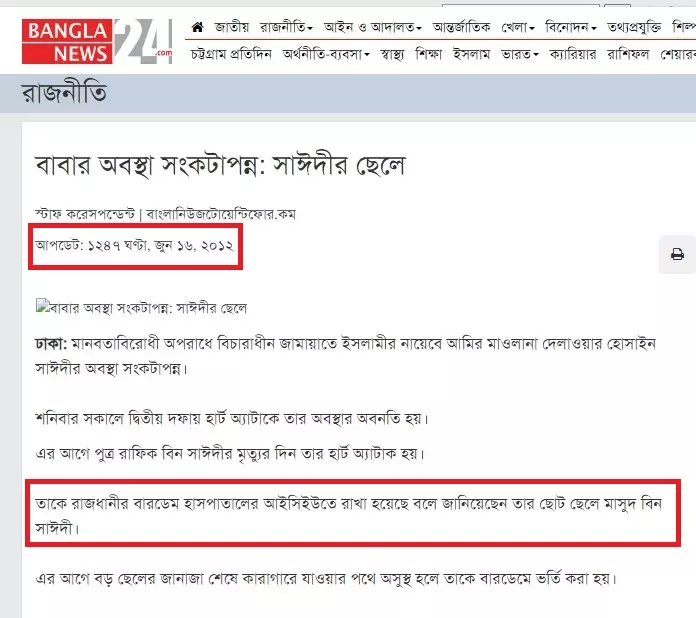The height and width of the screenshot is (618, 696).
Task: Click the Bangla News 24 logo
Action: pos(97,41)
